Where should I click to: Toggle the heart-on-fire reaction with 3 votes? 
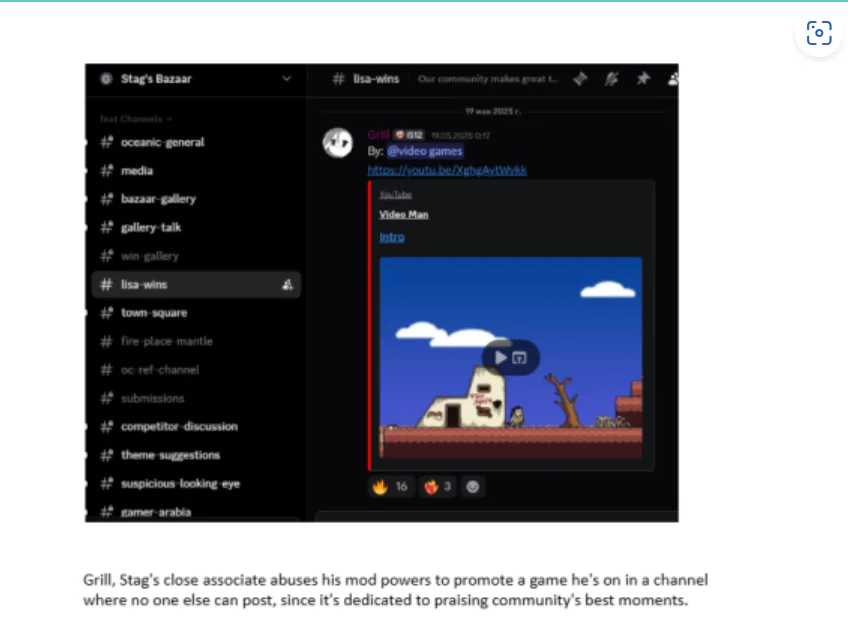click(438, 487)
